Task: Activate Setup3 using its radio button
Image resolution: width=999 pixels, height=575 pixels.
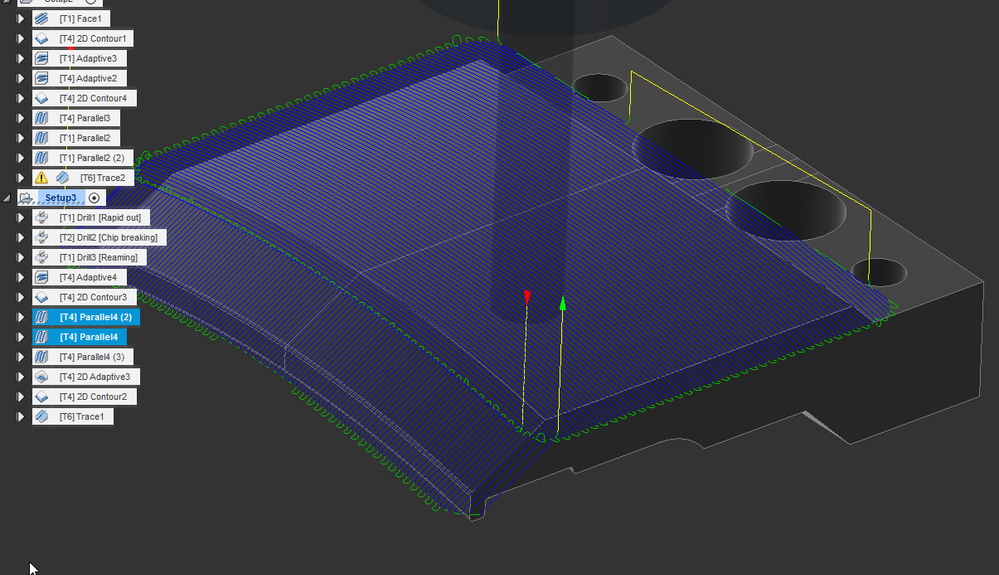Action: point(94,198)
